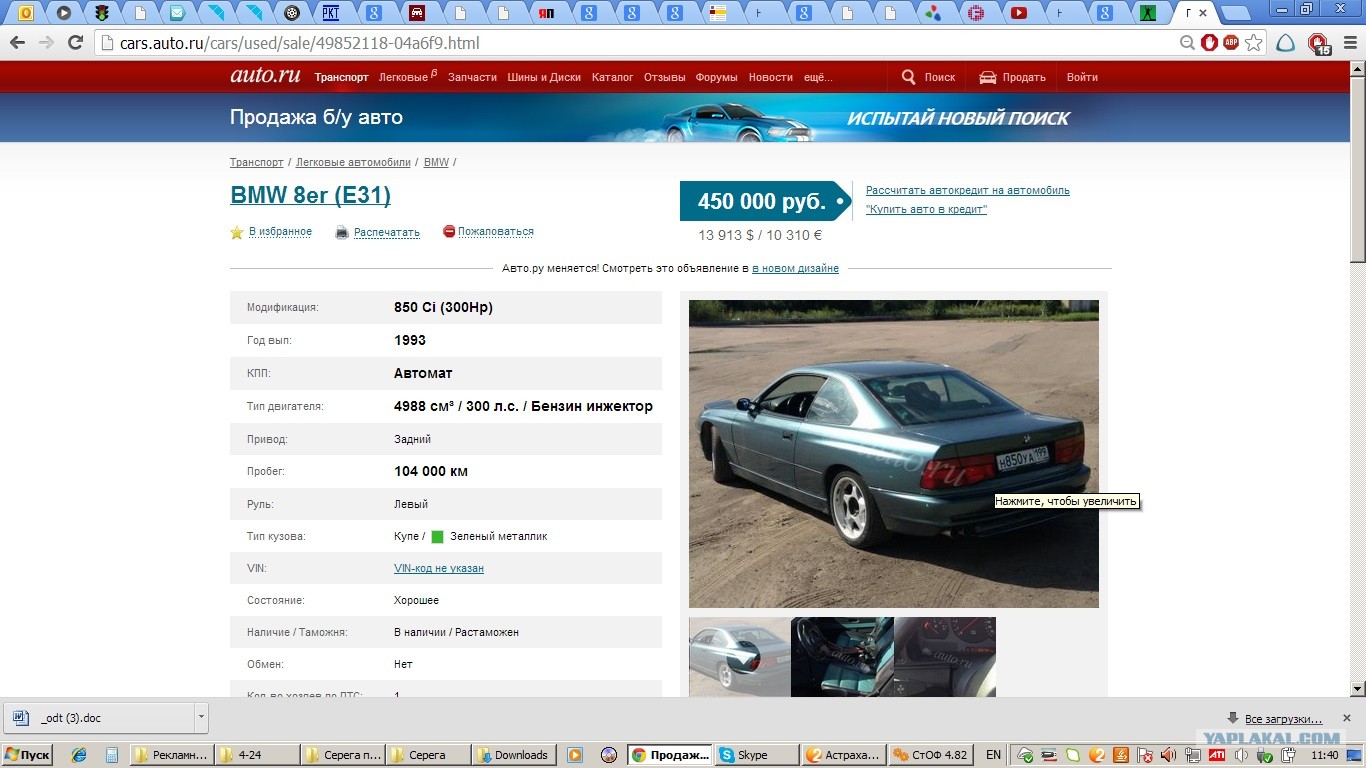Open the Форумы menu item
The width and height of the screenshot is (1366, 768).
716,77
